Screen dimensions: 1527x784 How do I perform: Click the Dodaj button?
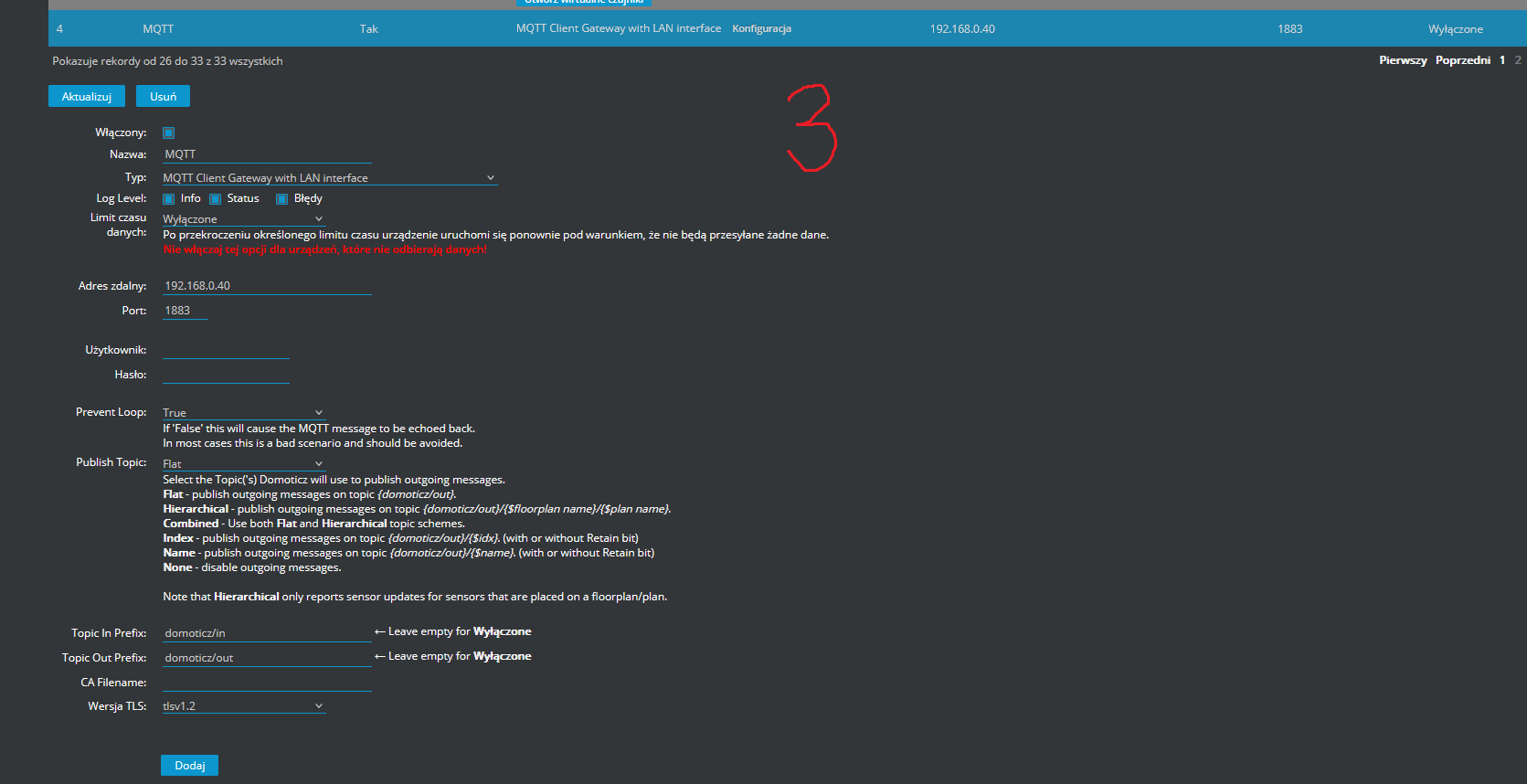point(189,765)
